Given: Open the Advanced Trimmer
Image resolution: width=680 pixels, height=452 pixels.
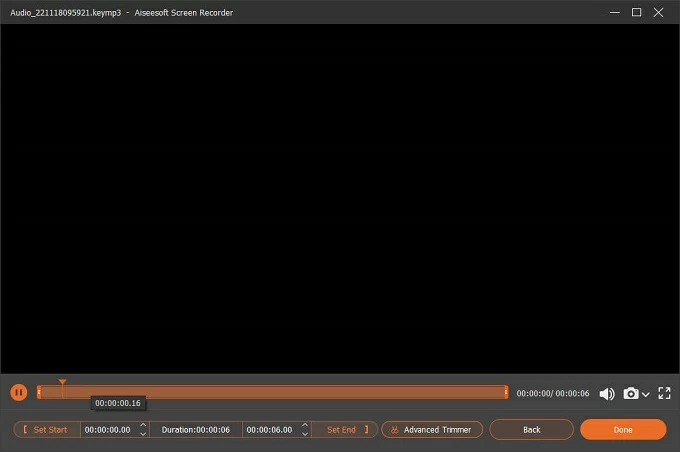Looking at the screenshot, I should click(432, 430).
